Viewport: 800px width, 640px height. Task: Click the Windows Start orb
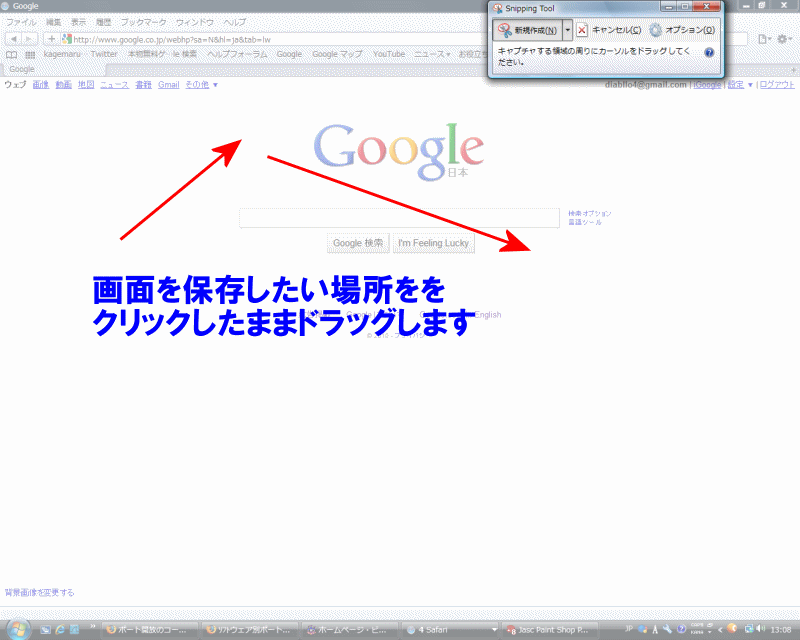(x=18, y=629)
